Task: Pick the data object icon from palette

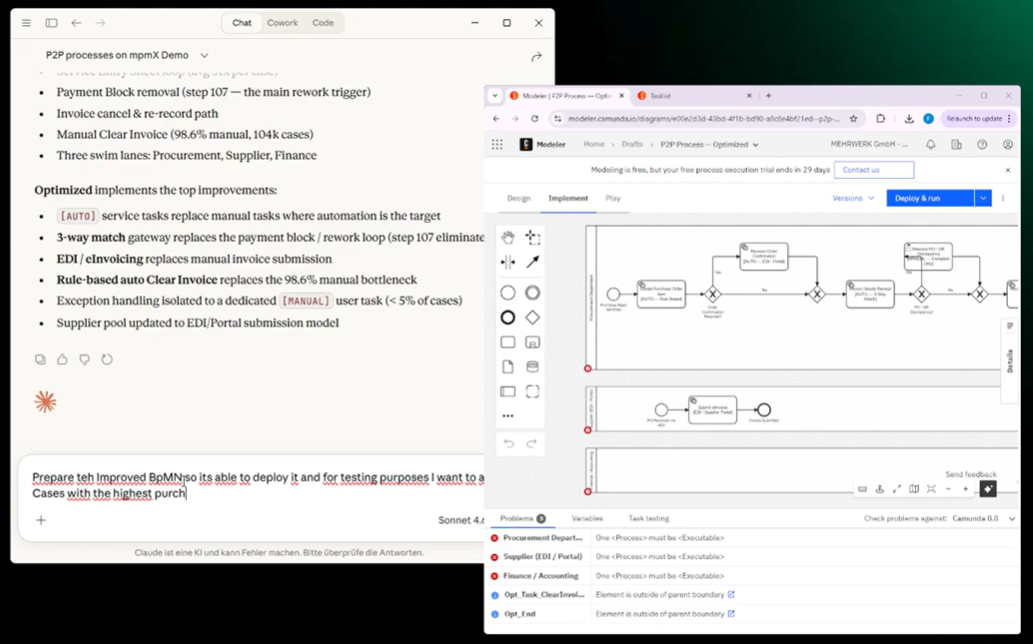Action: 507,367
